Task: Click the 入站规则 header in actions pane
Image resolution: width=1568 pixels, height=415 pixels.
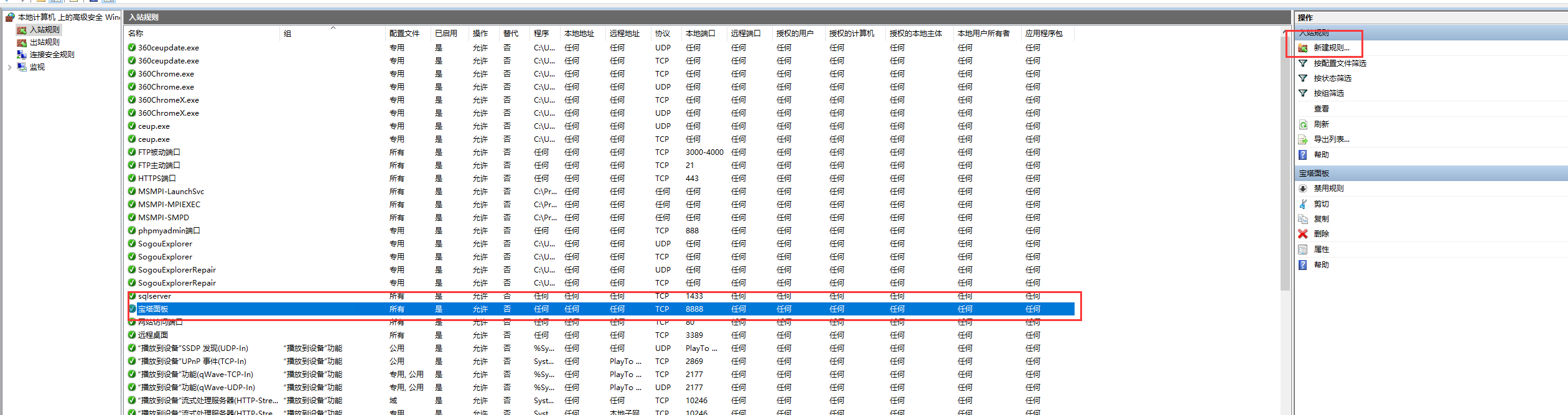Action: (x=1431, y=33)
